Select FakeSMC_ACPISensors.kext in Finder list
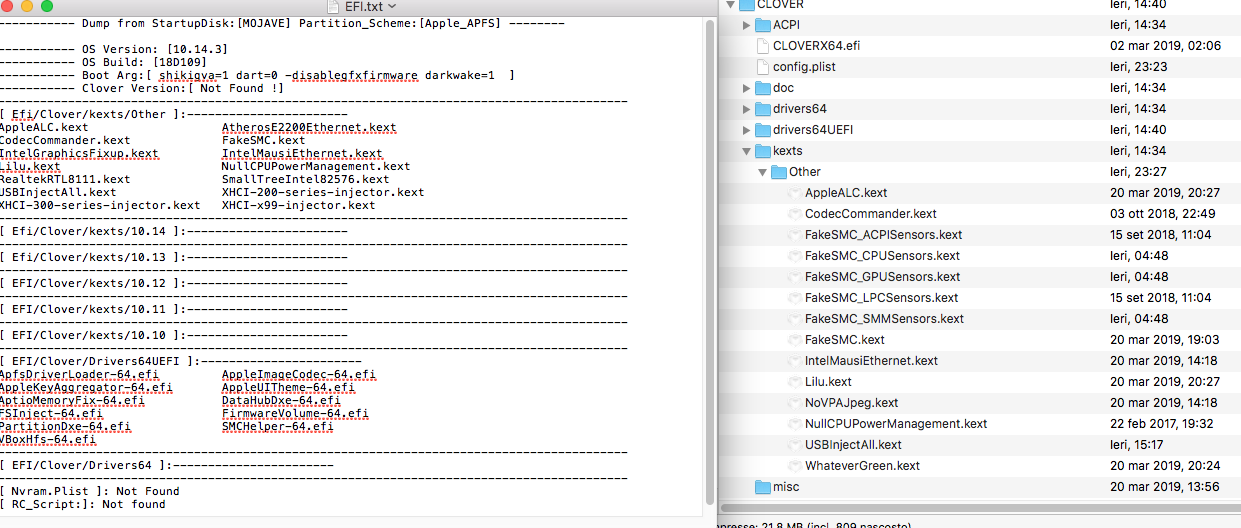This screenshot has height=528, width=1241. click(883, 235)
